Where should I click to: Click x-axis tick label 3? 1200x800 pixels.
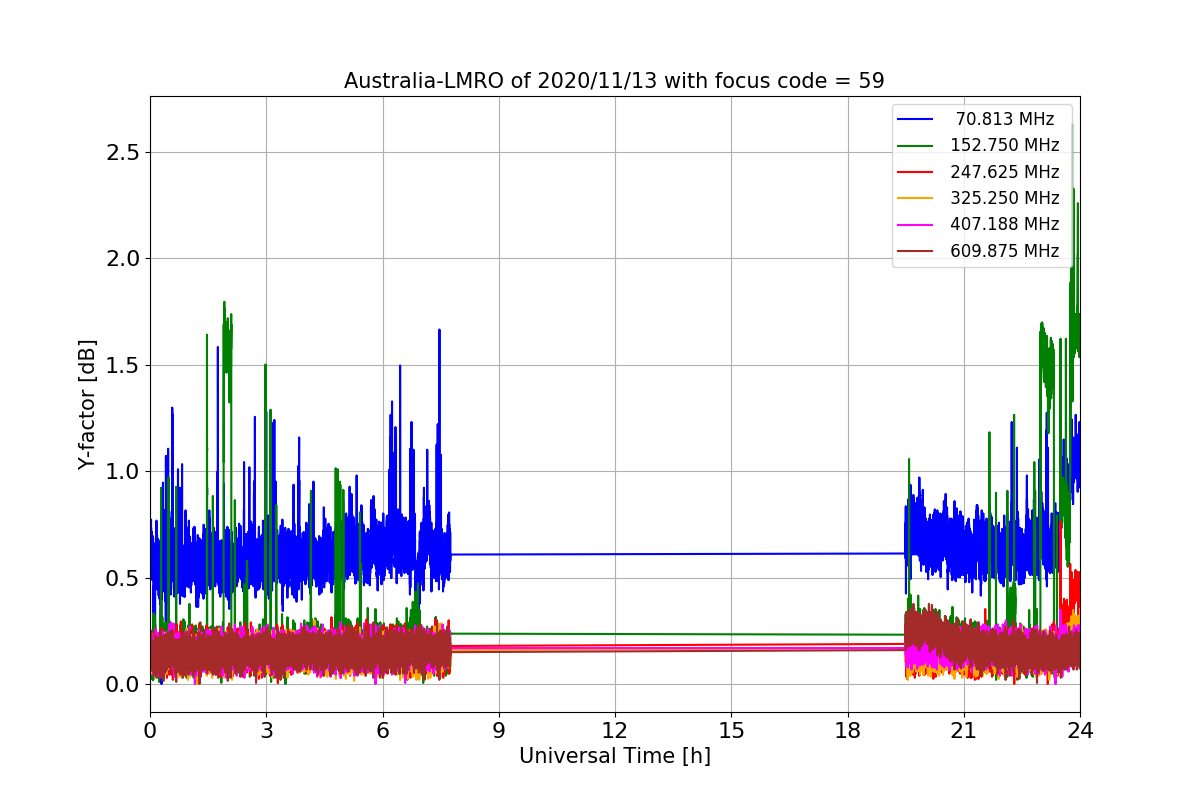point(266,730)
